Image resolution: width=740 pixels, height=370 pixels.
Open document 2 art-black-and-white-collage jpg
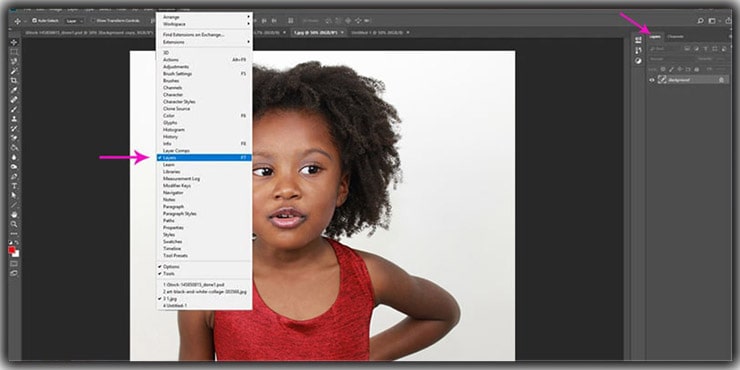204,292
